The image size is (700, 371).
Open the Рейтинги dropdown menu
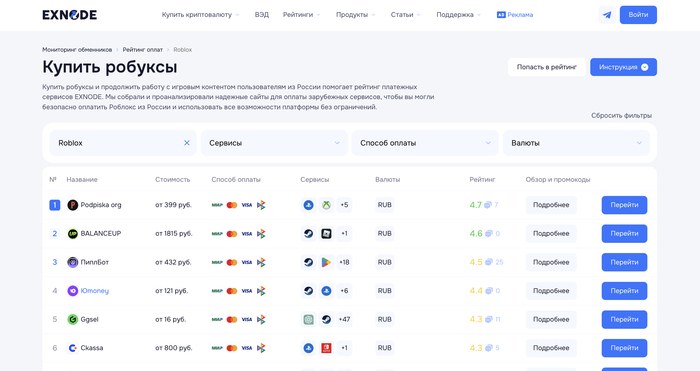tap(302, 15)
